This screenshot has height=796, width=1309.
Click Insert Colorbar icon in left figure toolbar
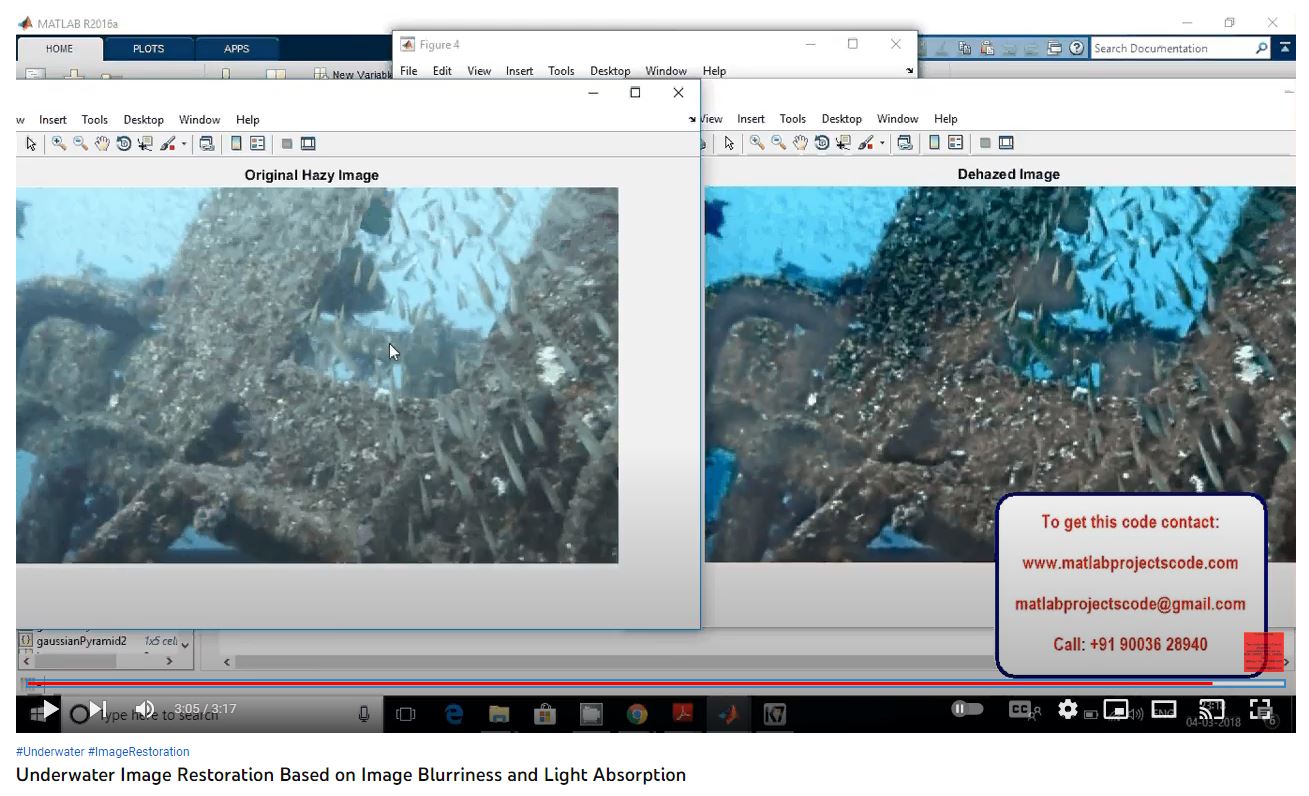coord(236,144)
